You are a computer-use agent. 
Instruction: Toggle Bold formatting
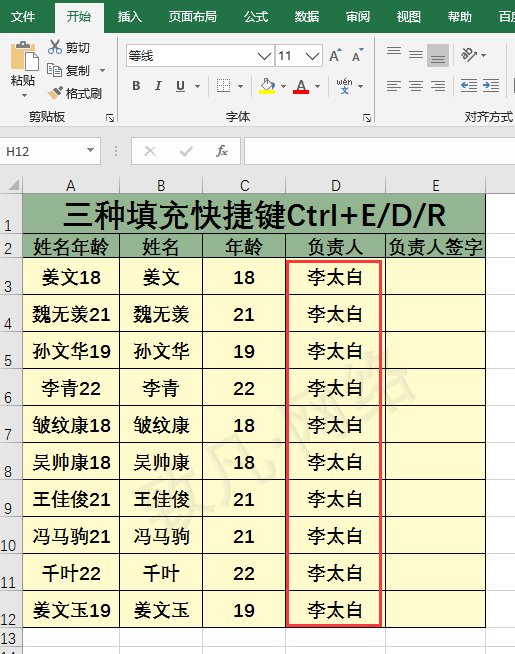(x=136, y=86)
